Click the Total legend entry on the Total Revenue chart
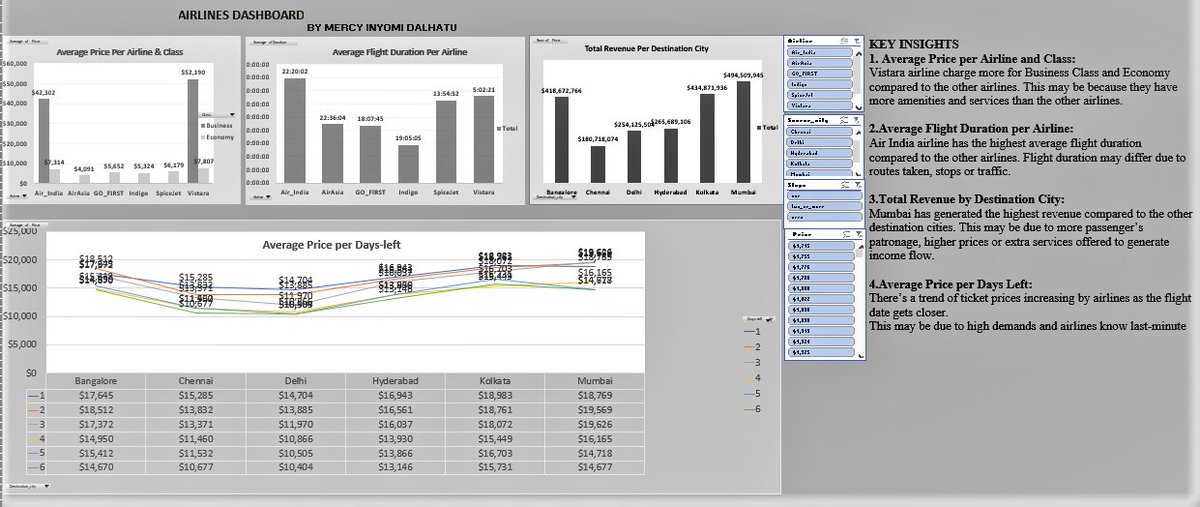The width and height of the screenshot is (1200, 507). (x=768, y=127)
